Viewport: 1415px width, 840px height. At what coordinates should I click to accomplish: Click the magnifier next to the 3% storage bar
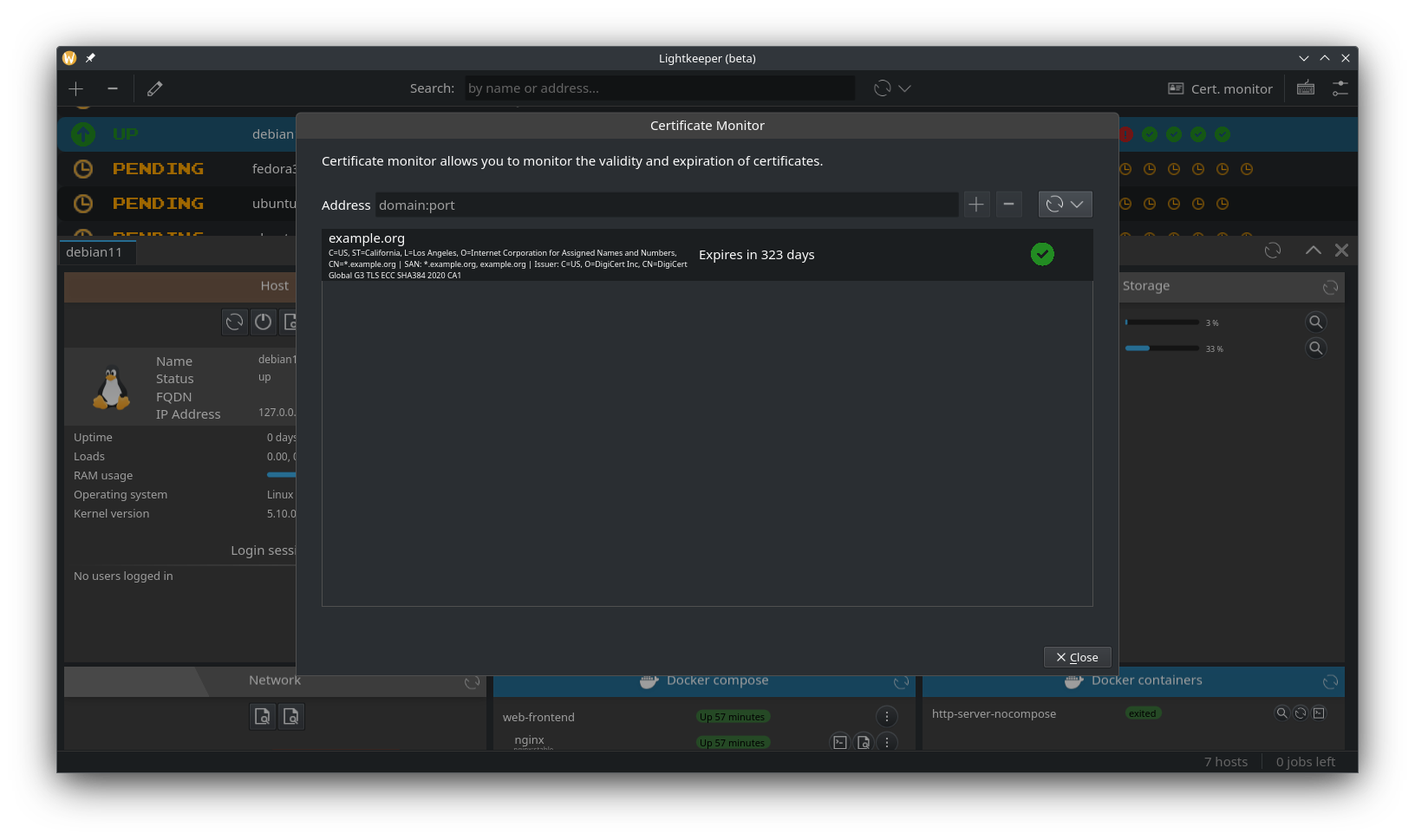tap(1315, 322)
